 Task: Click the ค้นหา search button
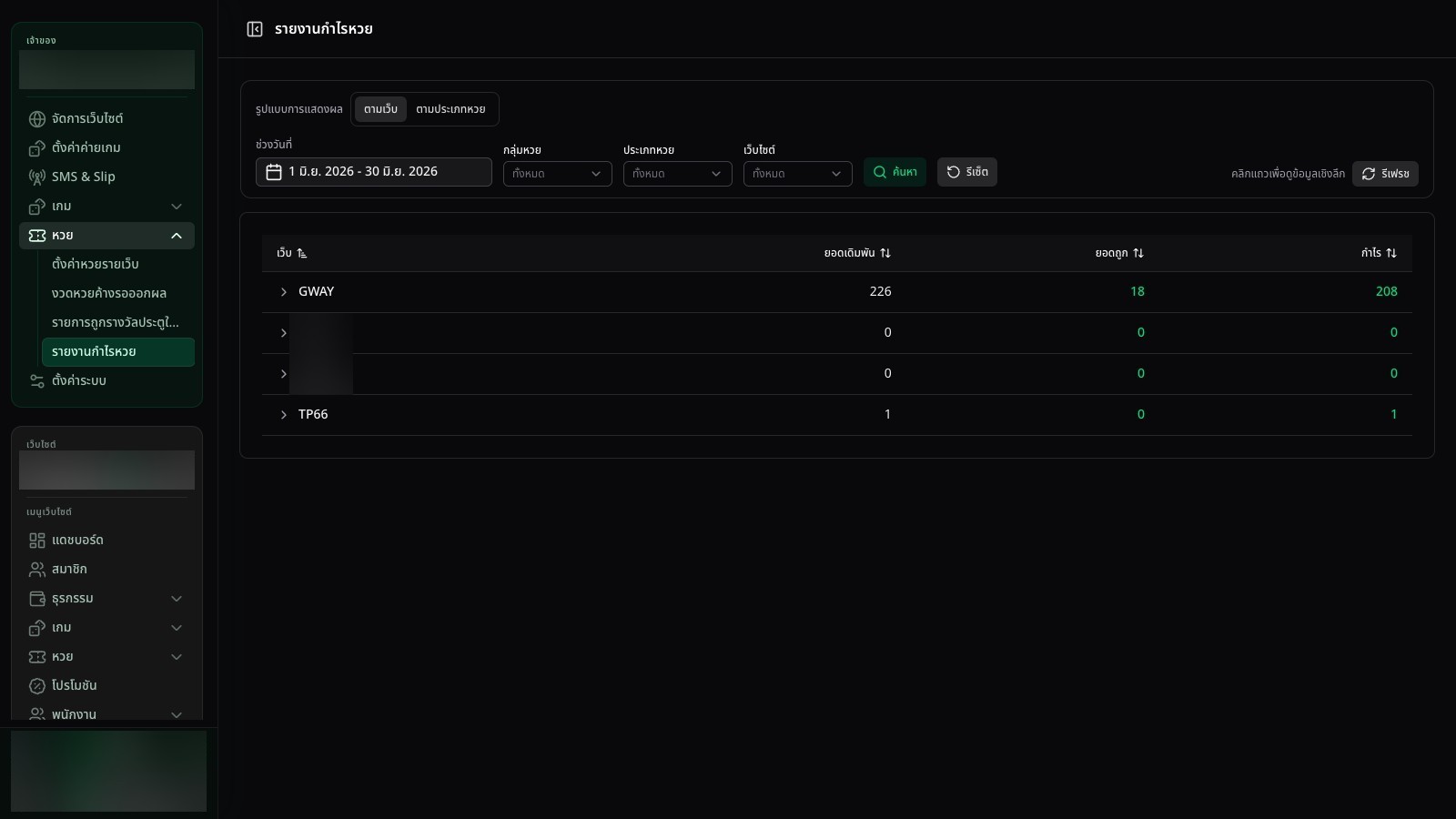coord(895,172)
